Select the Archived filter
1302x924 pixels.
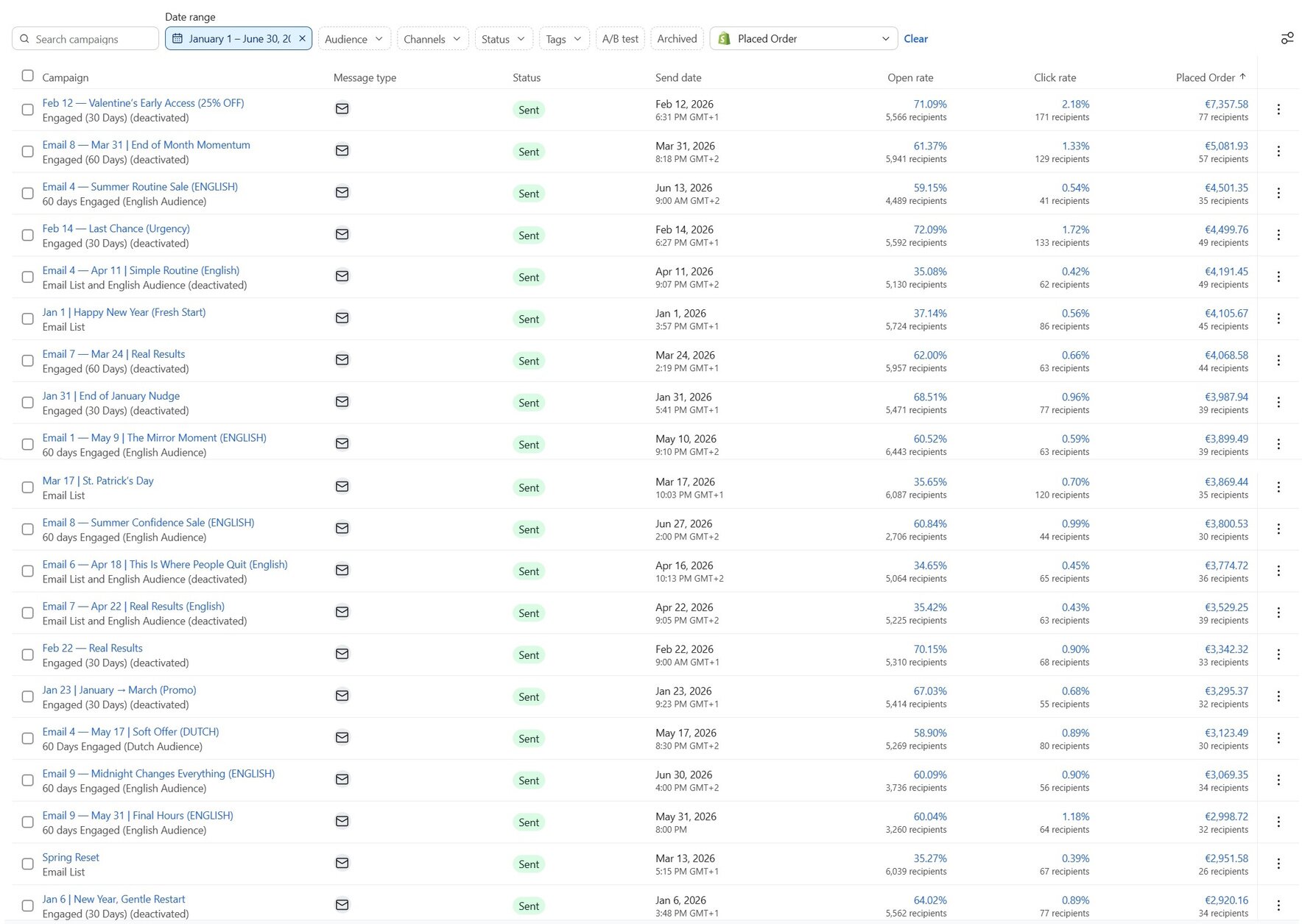click(x=677, y=38)
